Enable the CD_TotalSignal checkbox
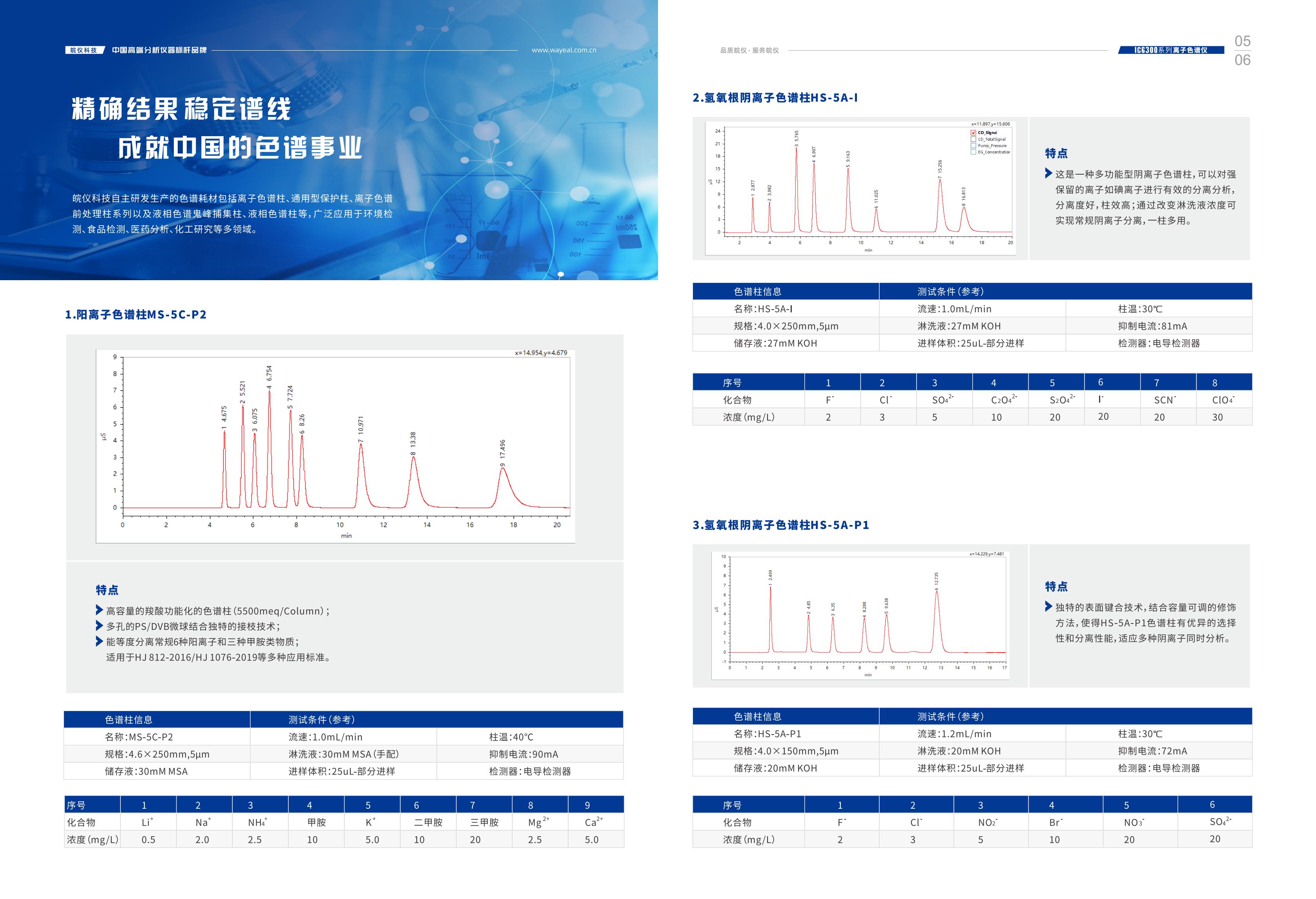The width and height of the screenshot is (1316, 899). (x=973, y=139)
